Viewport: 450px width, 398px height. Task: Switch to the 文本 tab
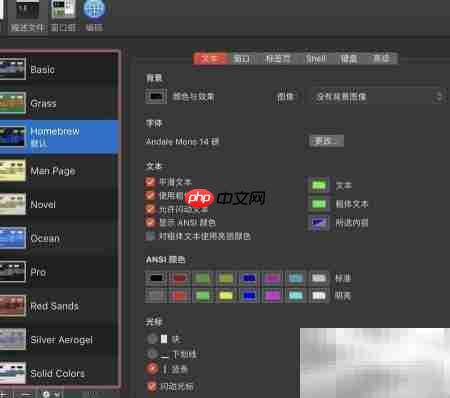click(210, 59)
